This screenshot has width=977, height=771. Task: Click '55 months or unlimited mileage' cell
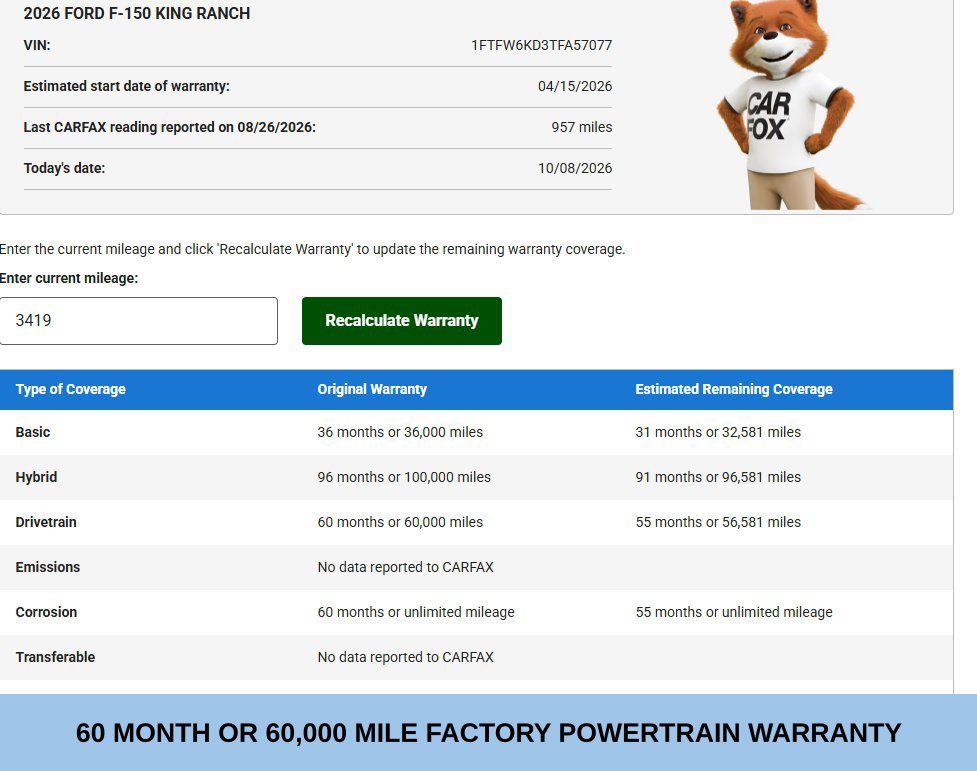pyautogui.click(x=733, y=612)
